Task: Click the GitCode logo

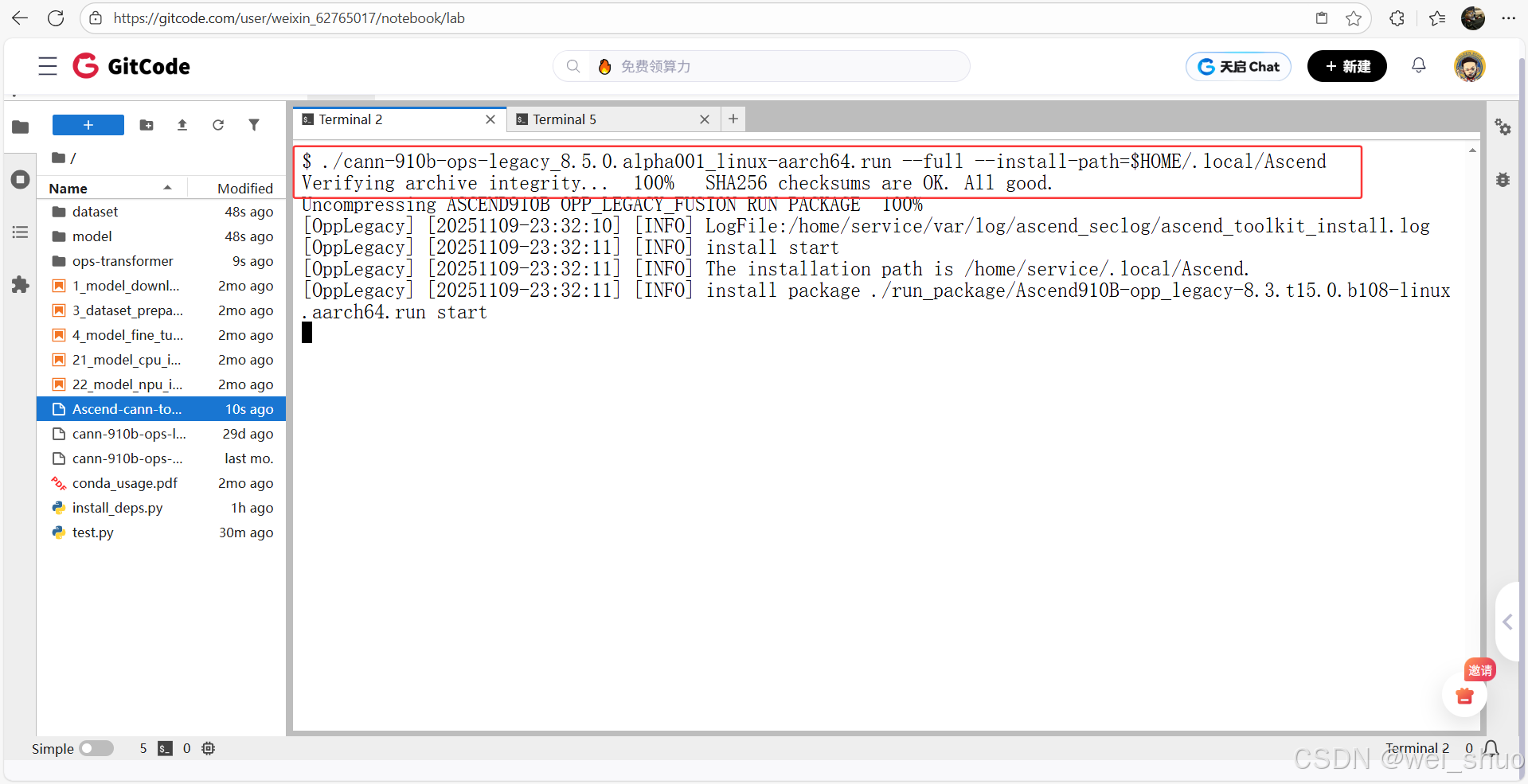Action: [x=131, y=66]
